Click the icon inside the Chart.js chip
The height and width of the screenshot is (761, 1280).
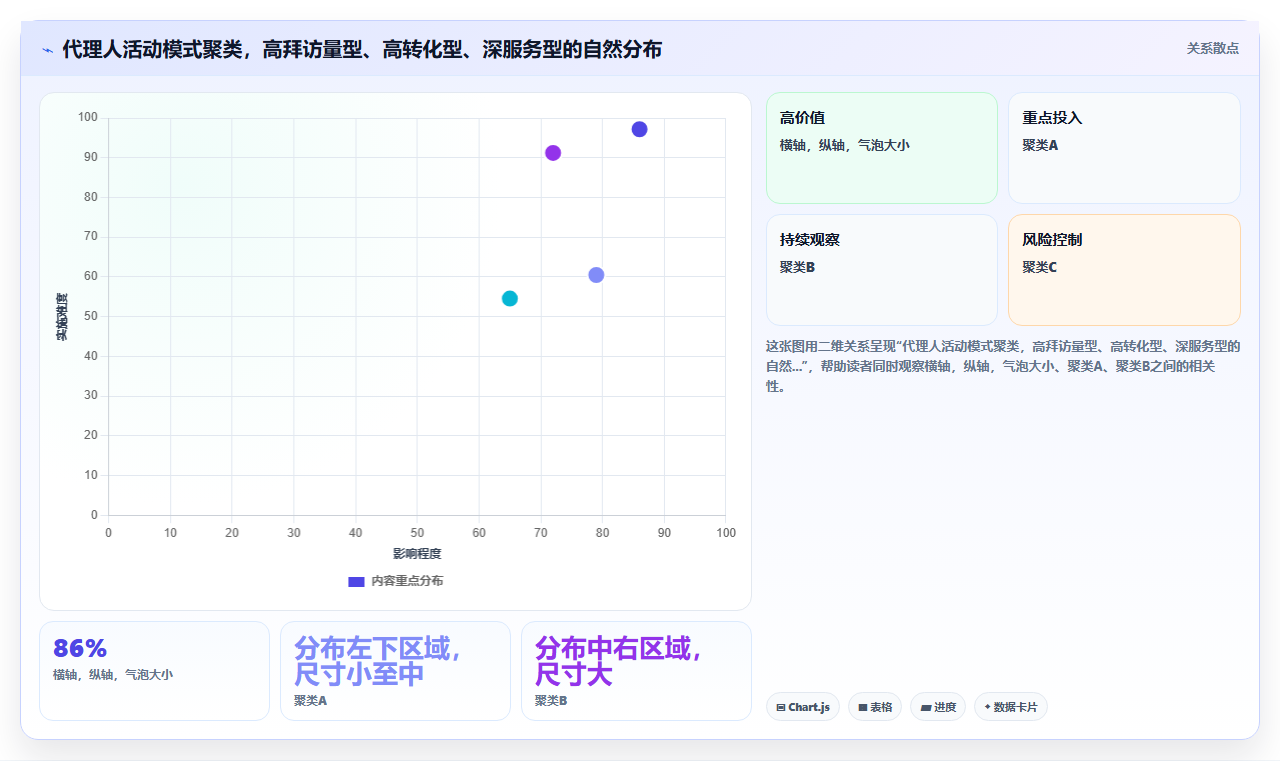(781, 707)
